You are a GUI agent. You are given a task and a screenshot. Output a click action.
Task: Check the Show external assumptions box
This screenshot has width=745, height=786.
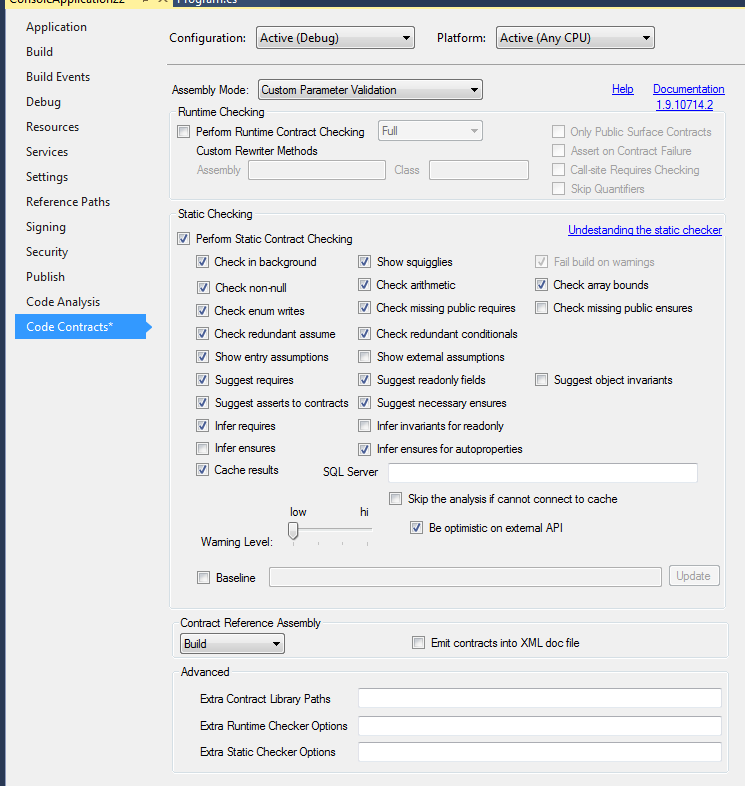click(365, 357)
